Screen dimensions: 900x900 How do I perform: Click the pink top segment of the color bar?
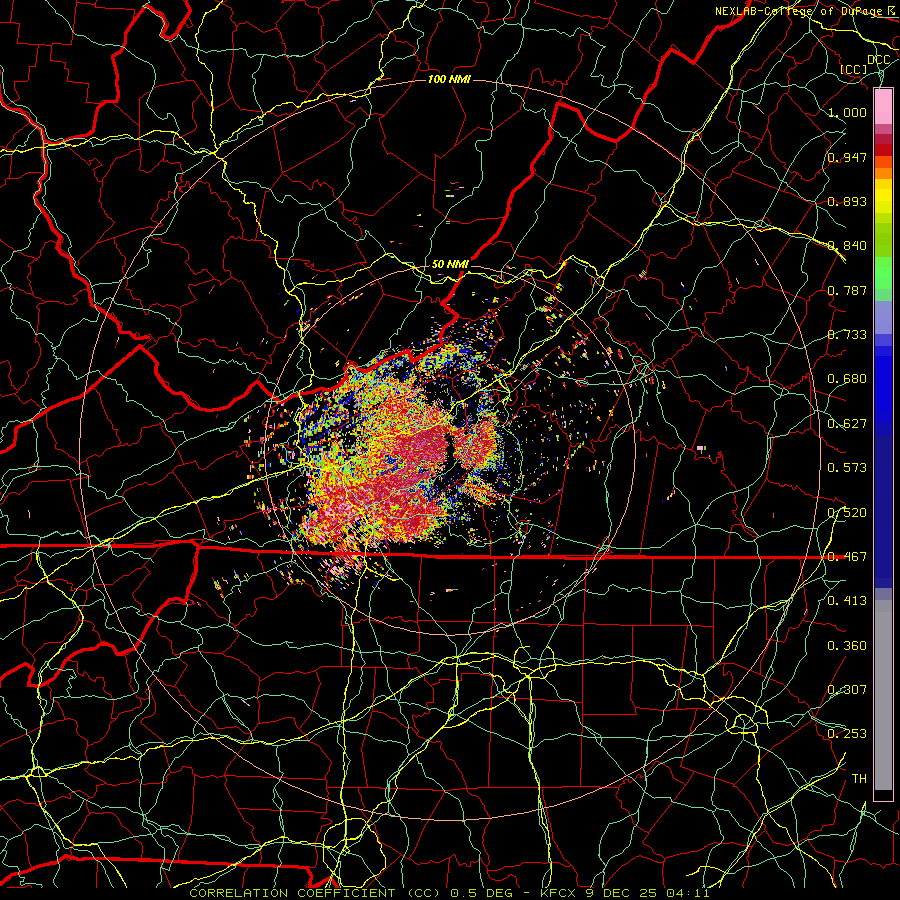(883, 106)
